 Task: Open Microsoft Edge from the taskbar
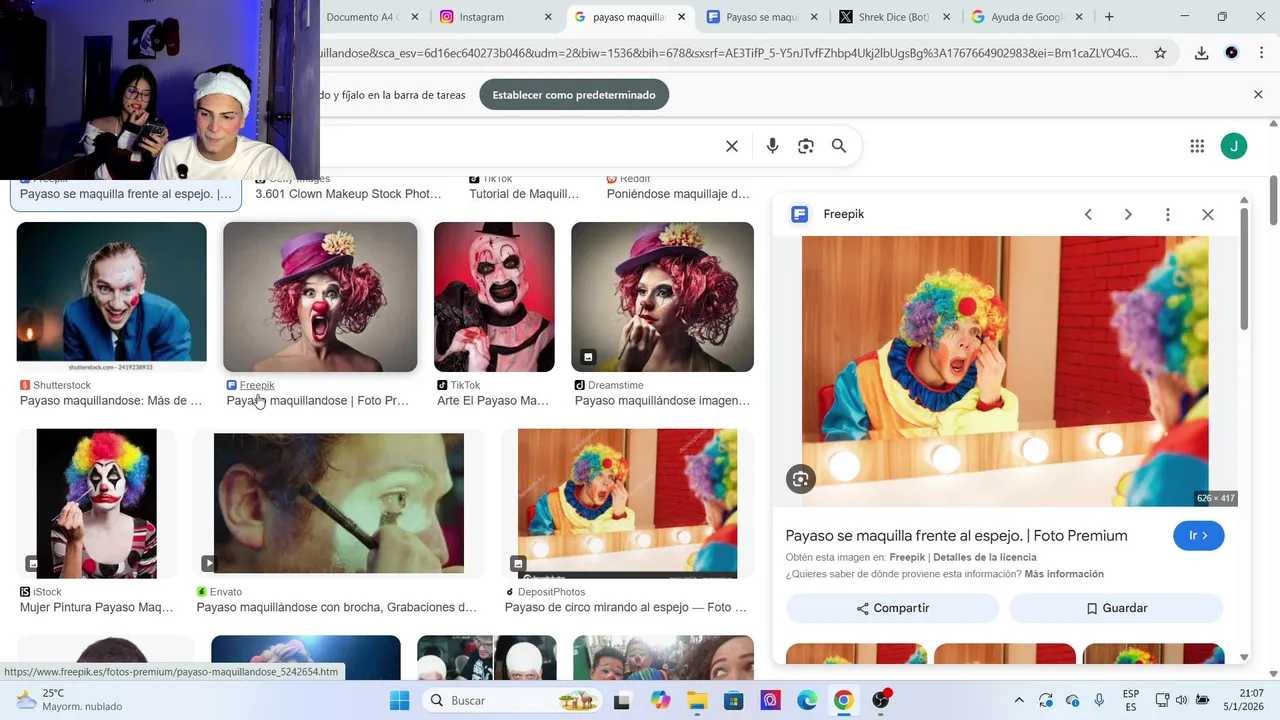(x=807, y=700)
